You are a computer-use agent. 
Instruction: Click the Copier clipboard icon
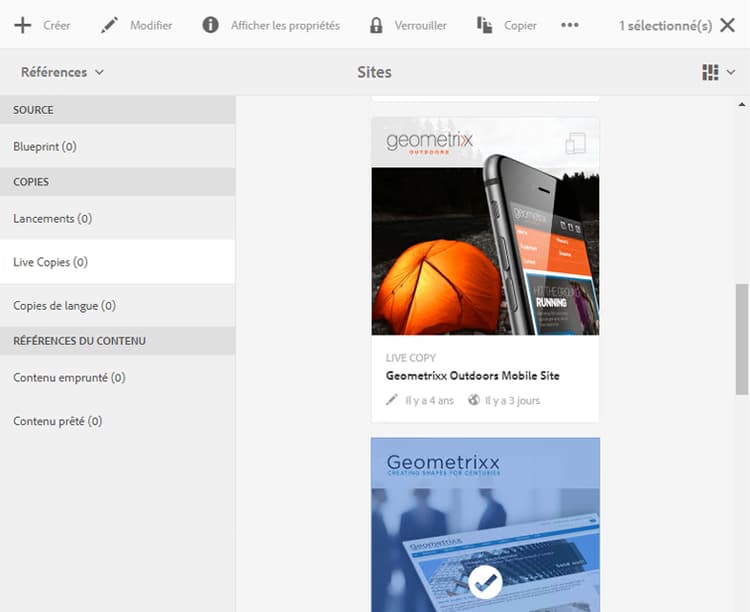[484, 25]
